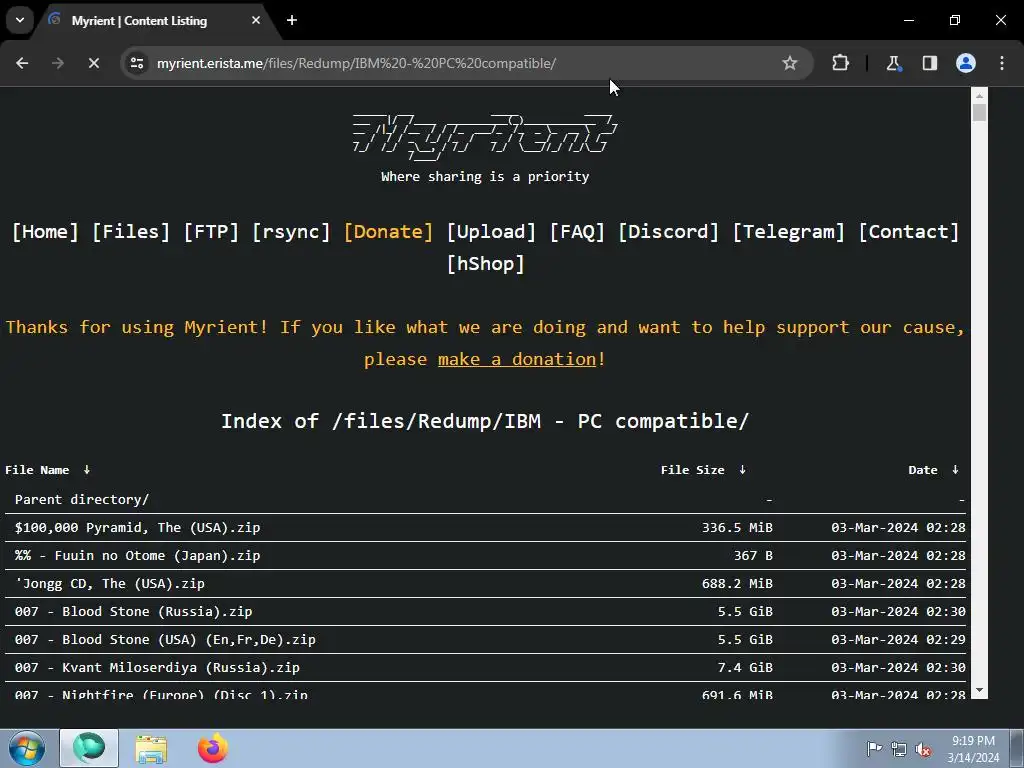
Task: Open the [rsync] navigation link
Action: [x=291, y=232]
